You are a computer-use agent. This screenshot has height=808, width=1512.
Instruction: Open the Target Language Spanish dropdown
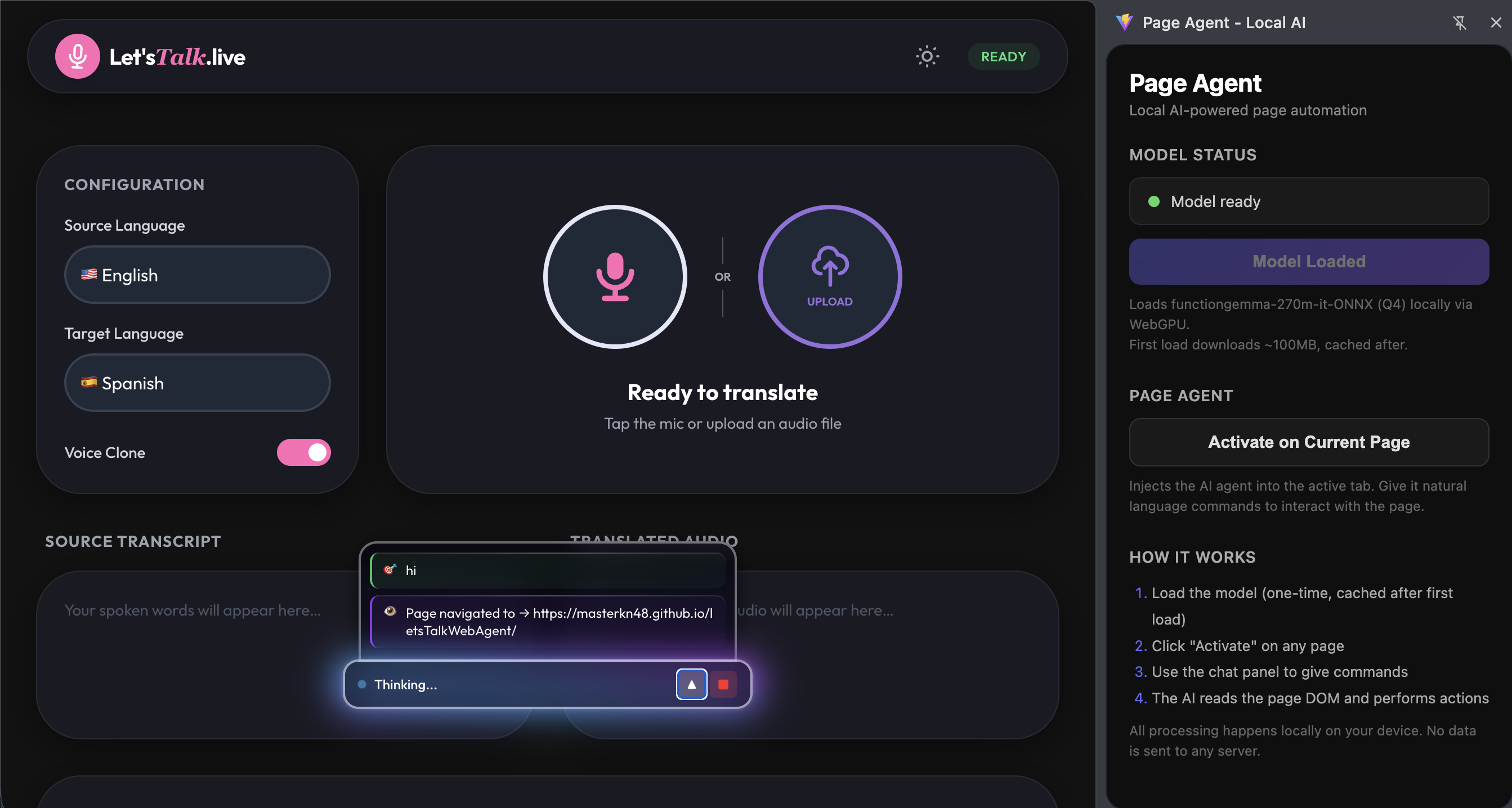click(197, 383)
